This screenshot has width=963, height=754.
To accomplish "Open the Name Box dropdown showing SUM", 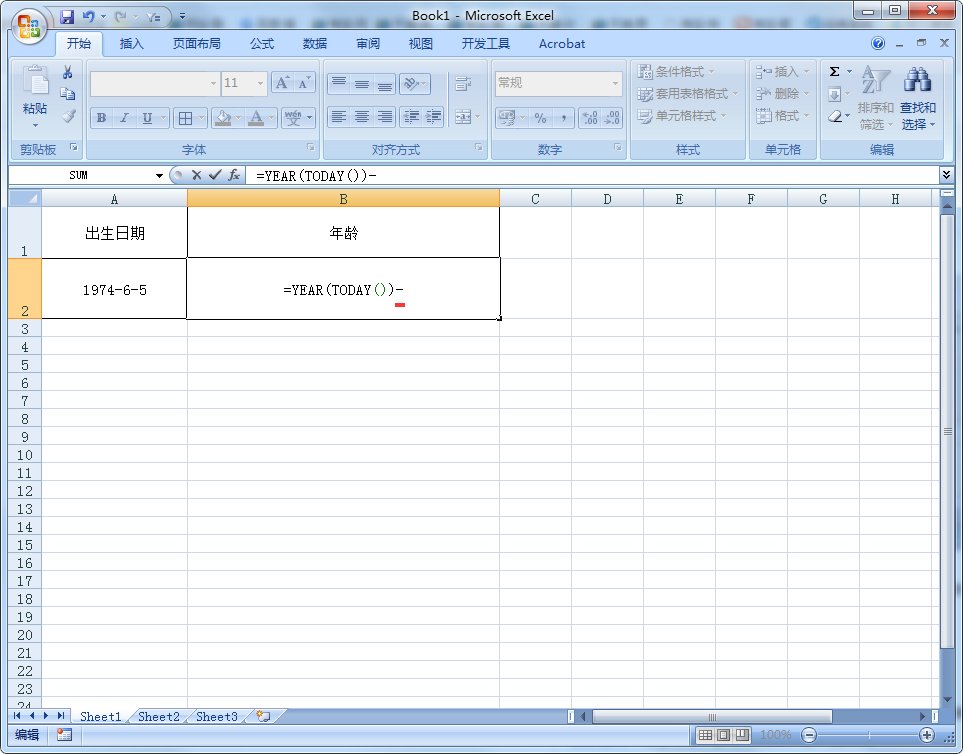I will 159,176.
